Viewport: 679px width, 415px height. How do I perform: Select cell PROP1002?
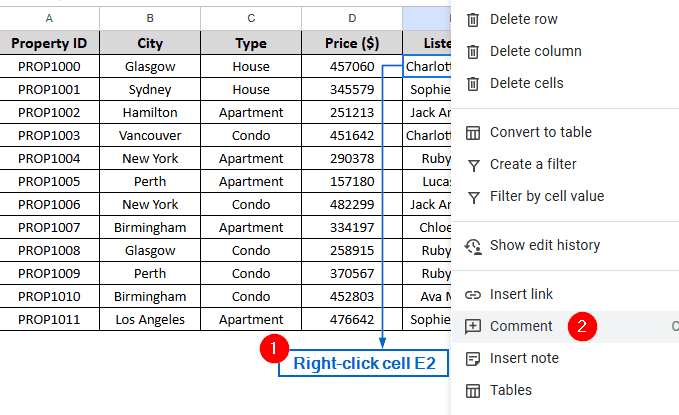coord(49,113)
